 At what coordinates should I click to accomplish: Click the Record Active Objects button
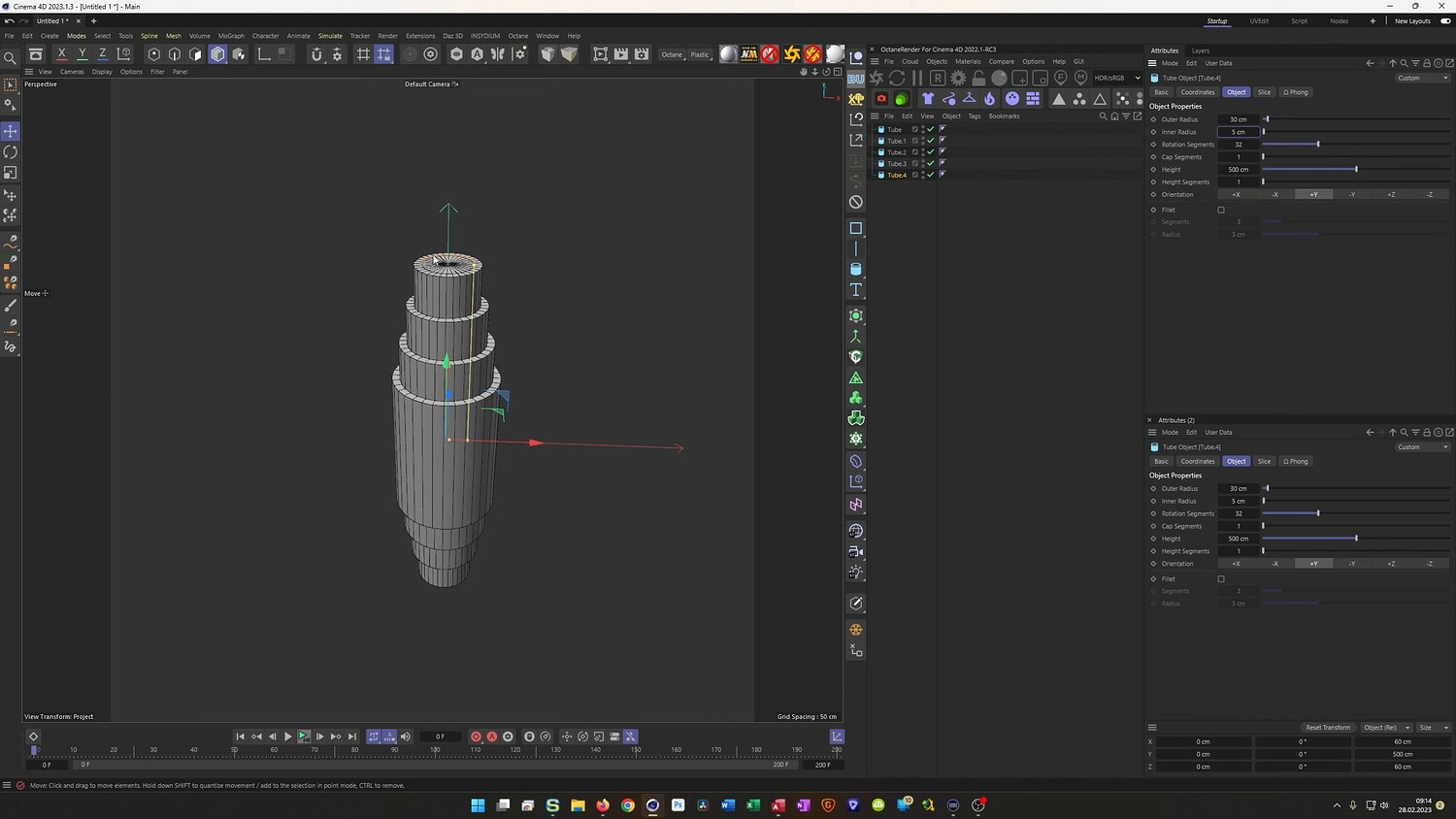point(476,737)
